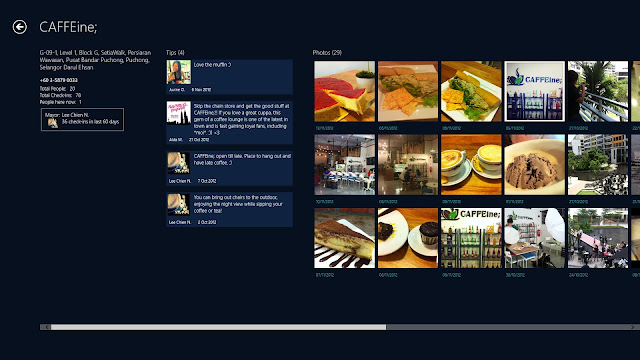Click the dark scrollbar track right of thumb
Screen dimensions: 640x360
[507, 327]
